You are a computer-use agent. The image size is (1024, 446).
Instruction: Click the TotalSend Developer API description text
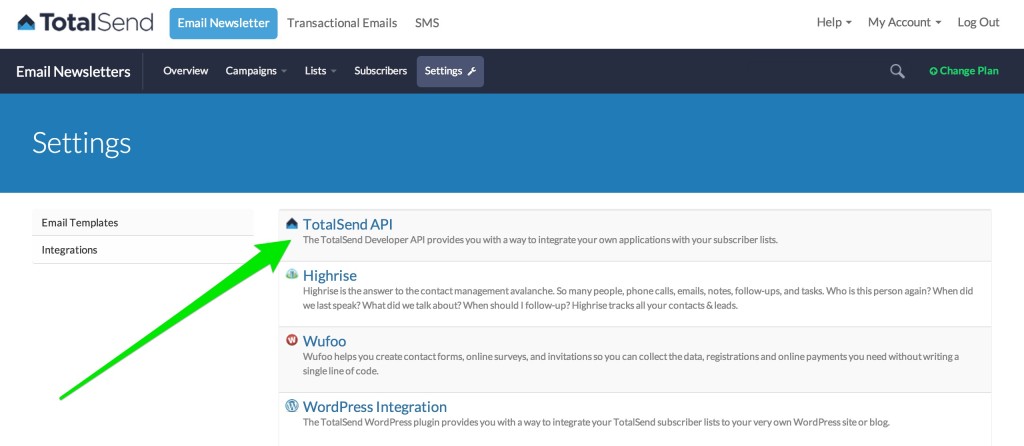click(540, 240)
